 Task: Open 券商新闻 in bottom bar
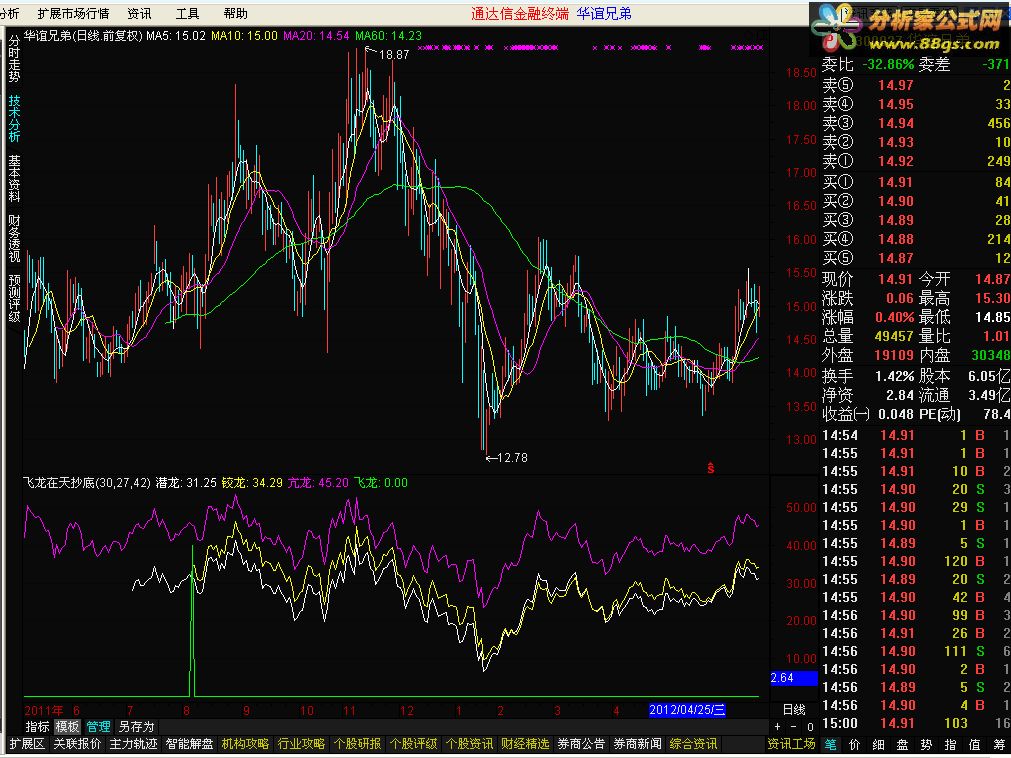[x=638, y=744]
